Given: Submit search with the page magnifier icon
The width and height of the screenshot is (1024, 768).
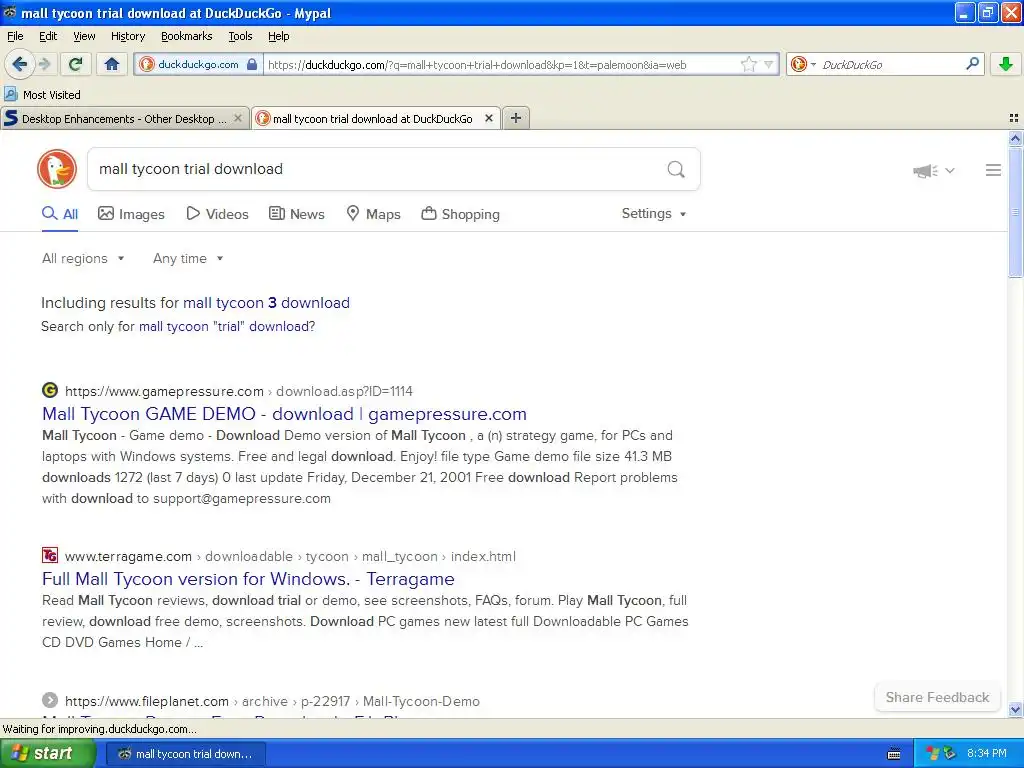Looking at the screenshot, I should (676, 170).
